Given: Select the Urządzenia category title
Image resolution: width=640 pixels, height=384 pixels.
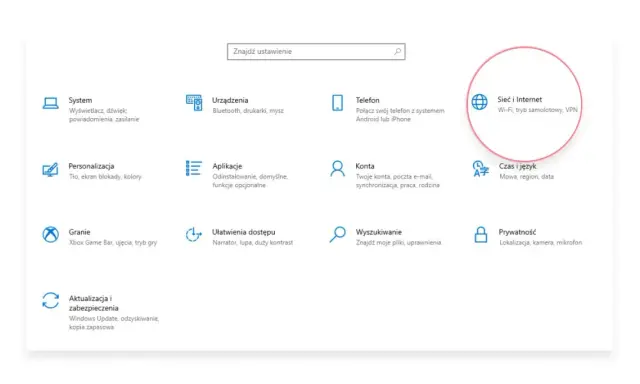Looking at the screenshot, I should click(x=230, y=100).
